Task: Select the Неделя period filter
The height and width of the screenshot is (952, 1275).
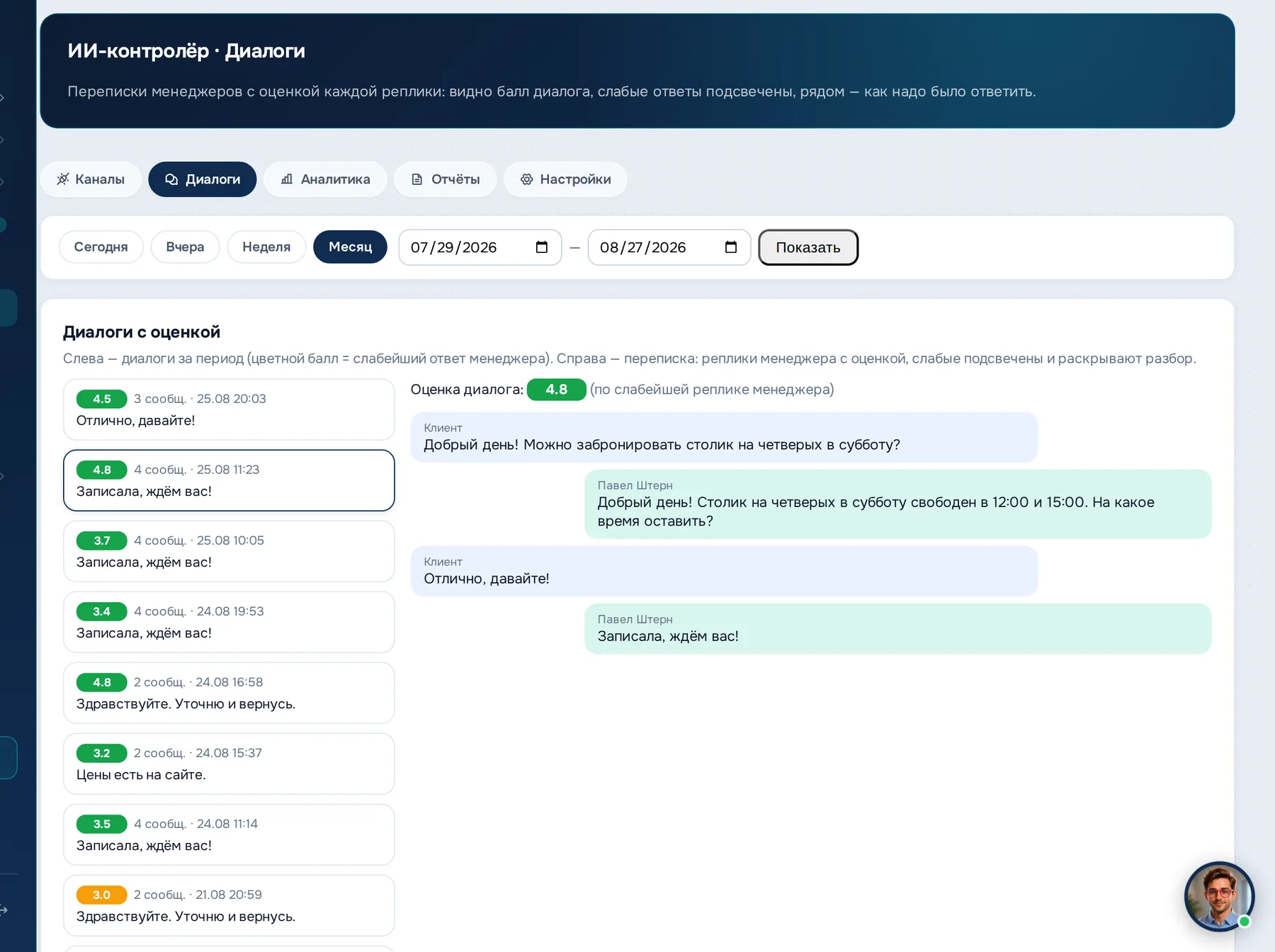Action: click(x=266, y=246)
